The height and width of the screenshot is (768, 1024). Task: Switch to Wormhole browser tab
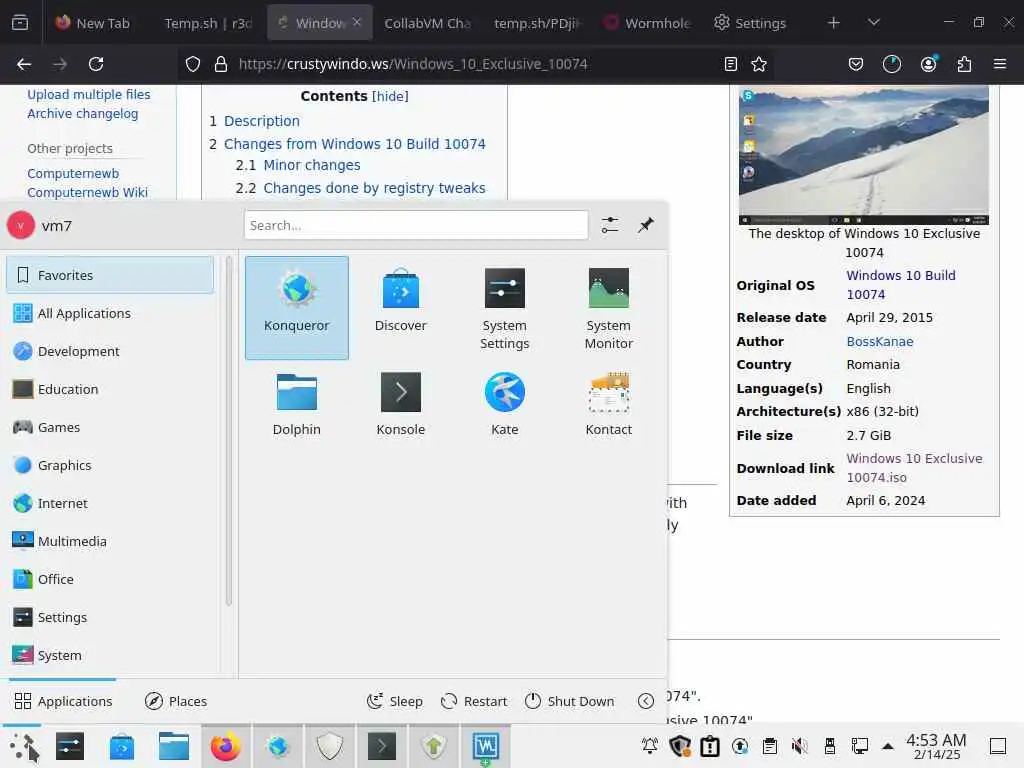[647, 23]
